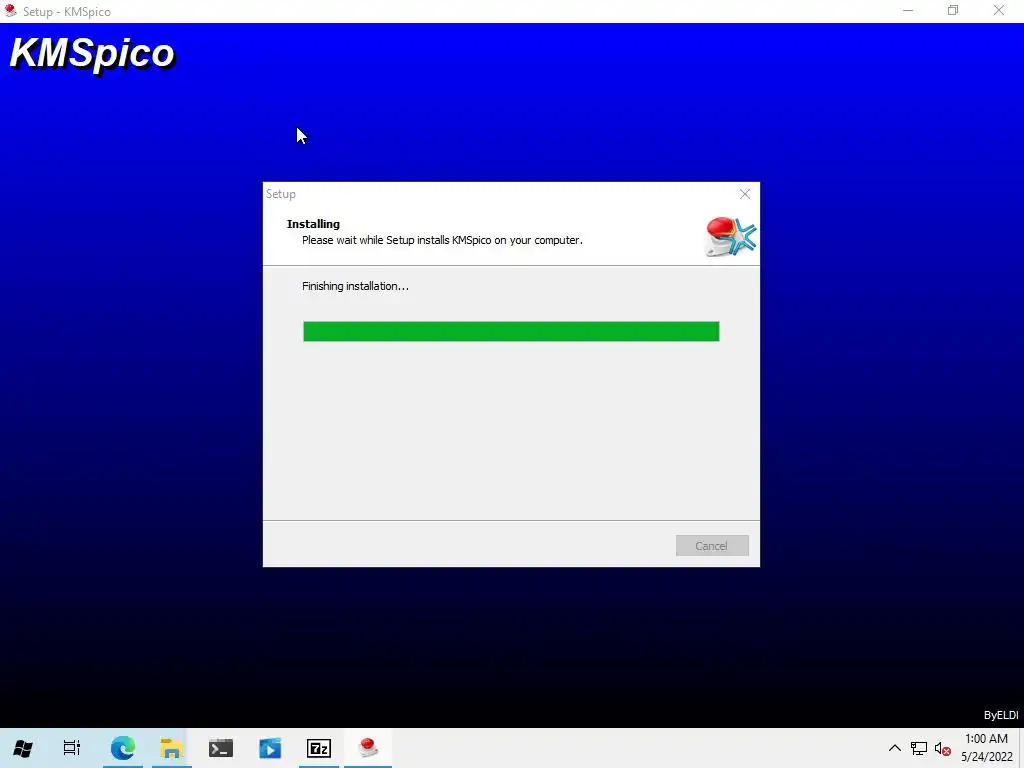Select the KMSpico setup taskbar icon
Screen dimensions: 1024x768
tap(368, 748)
